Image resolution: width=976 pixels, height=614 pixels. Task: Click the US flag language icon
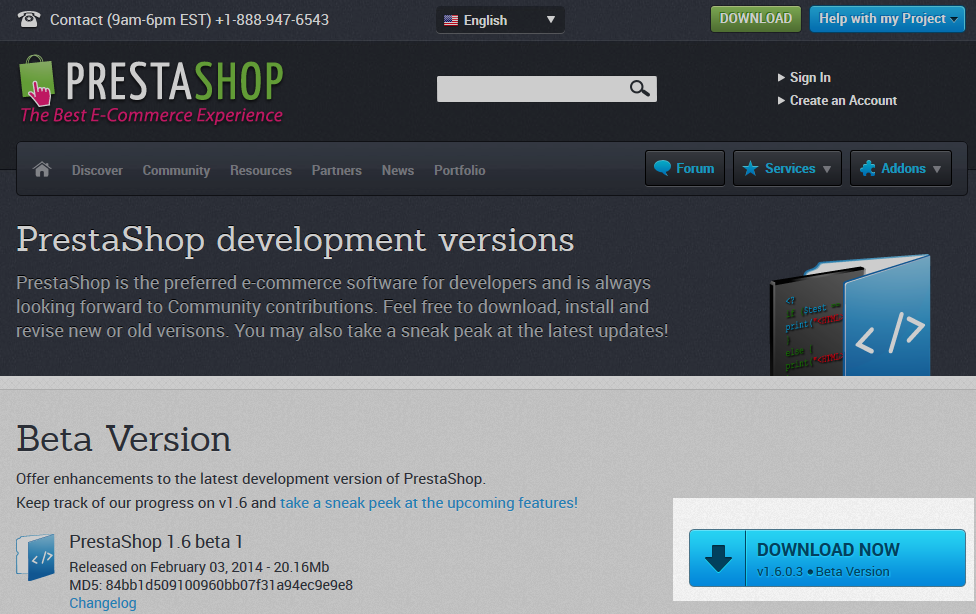coord(451,21)
